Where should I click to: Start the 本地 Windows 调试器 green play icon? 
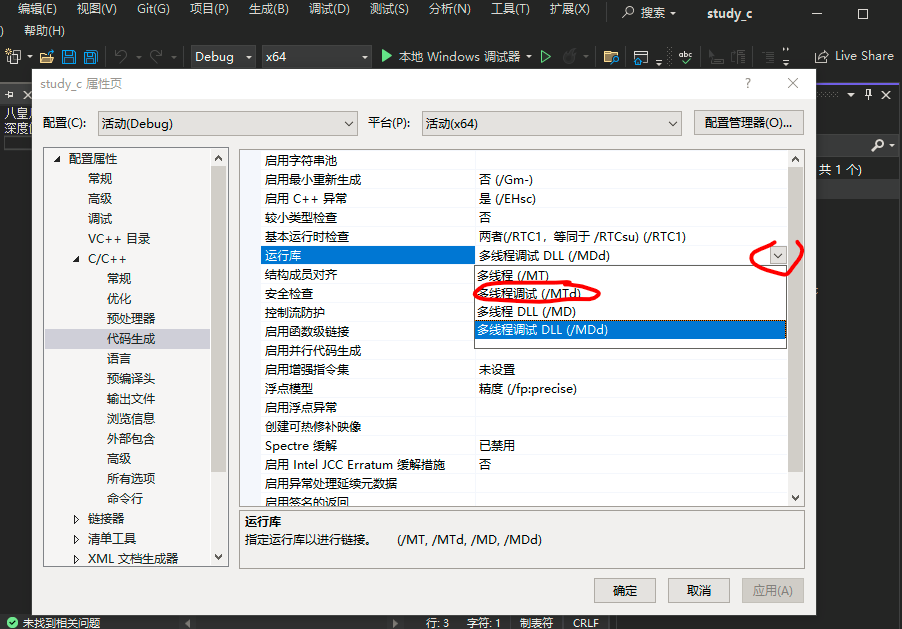click(387, 57)
